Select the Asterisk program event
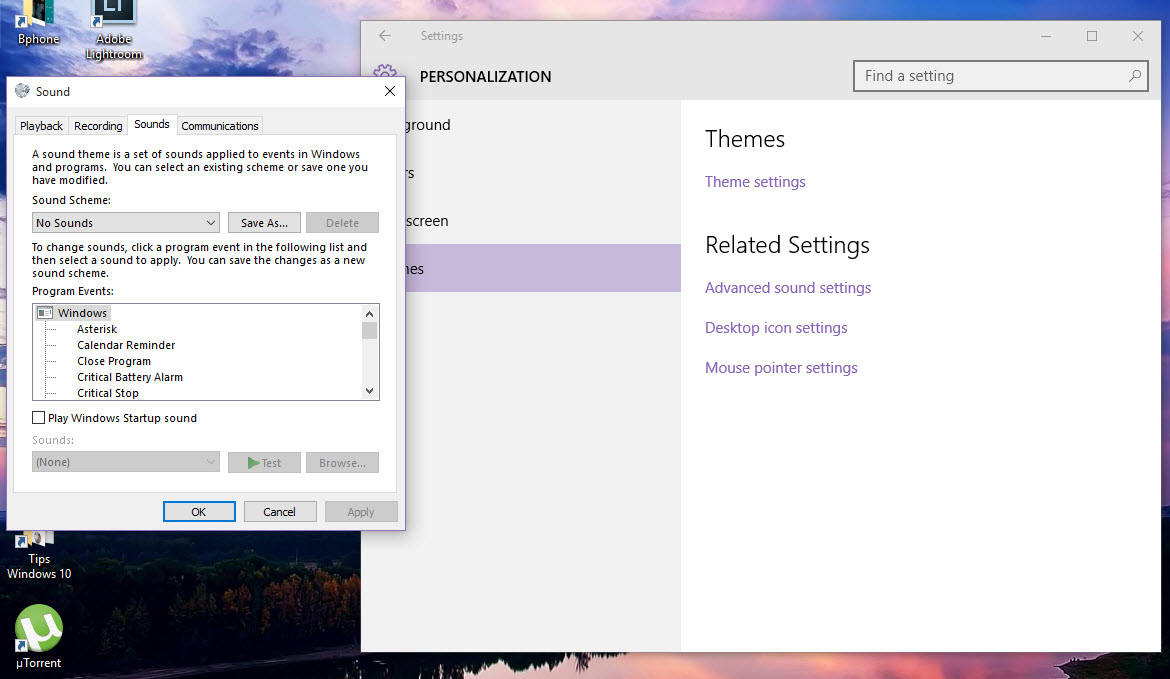 pos(97,328)
